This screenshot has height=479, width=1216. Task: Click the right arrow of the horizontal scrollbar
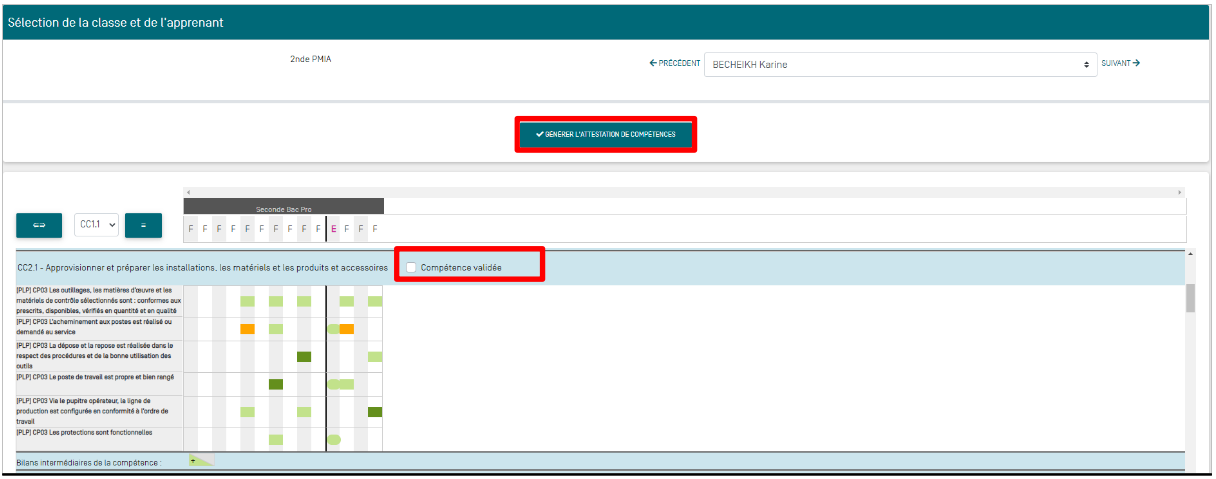pos(1180,192)
